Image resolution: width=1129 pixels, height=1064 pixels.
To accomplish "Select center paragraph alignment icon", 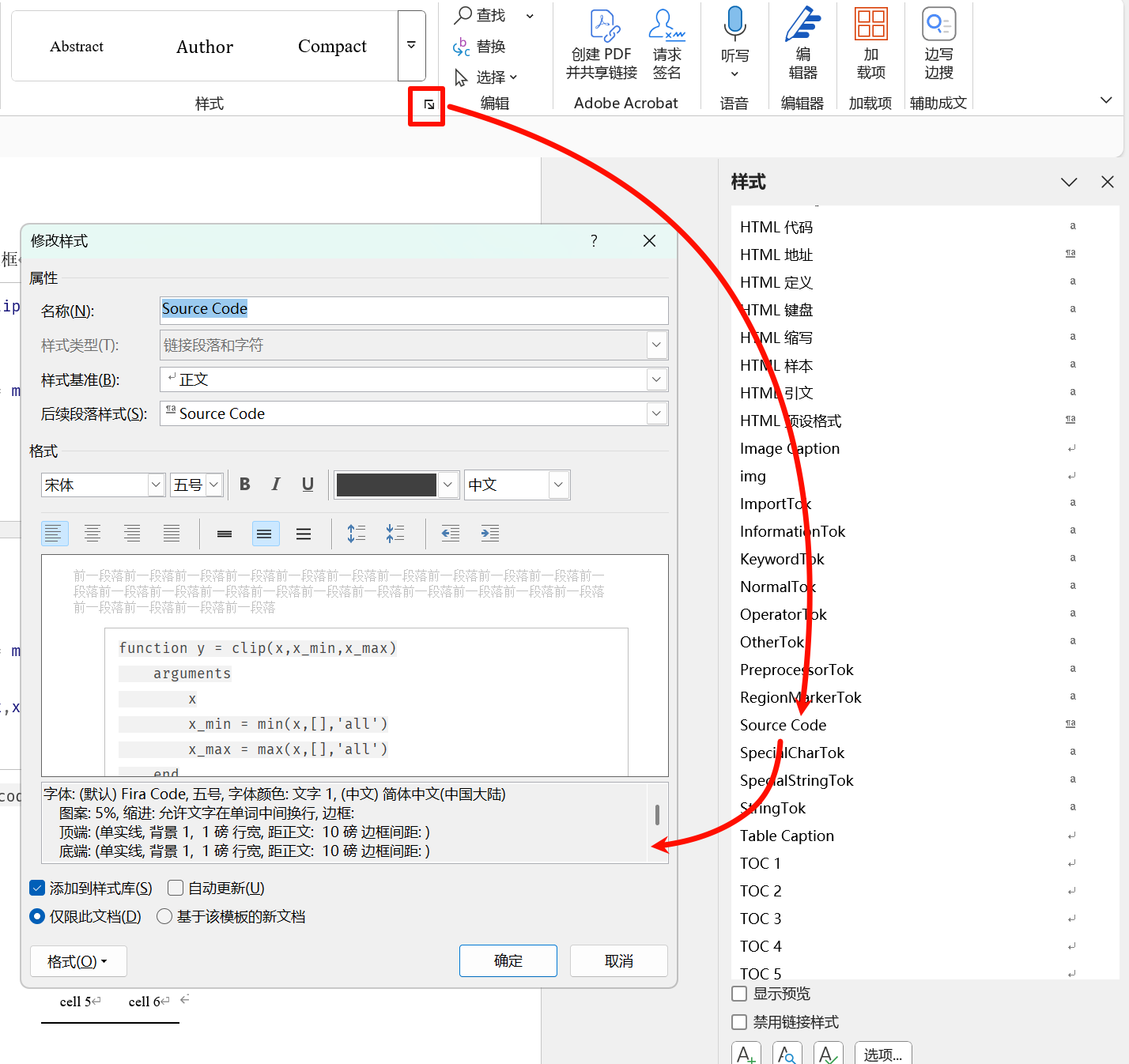I will (93, 534).
